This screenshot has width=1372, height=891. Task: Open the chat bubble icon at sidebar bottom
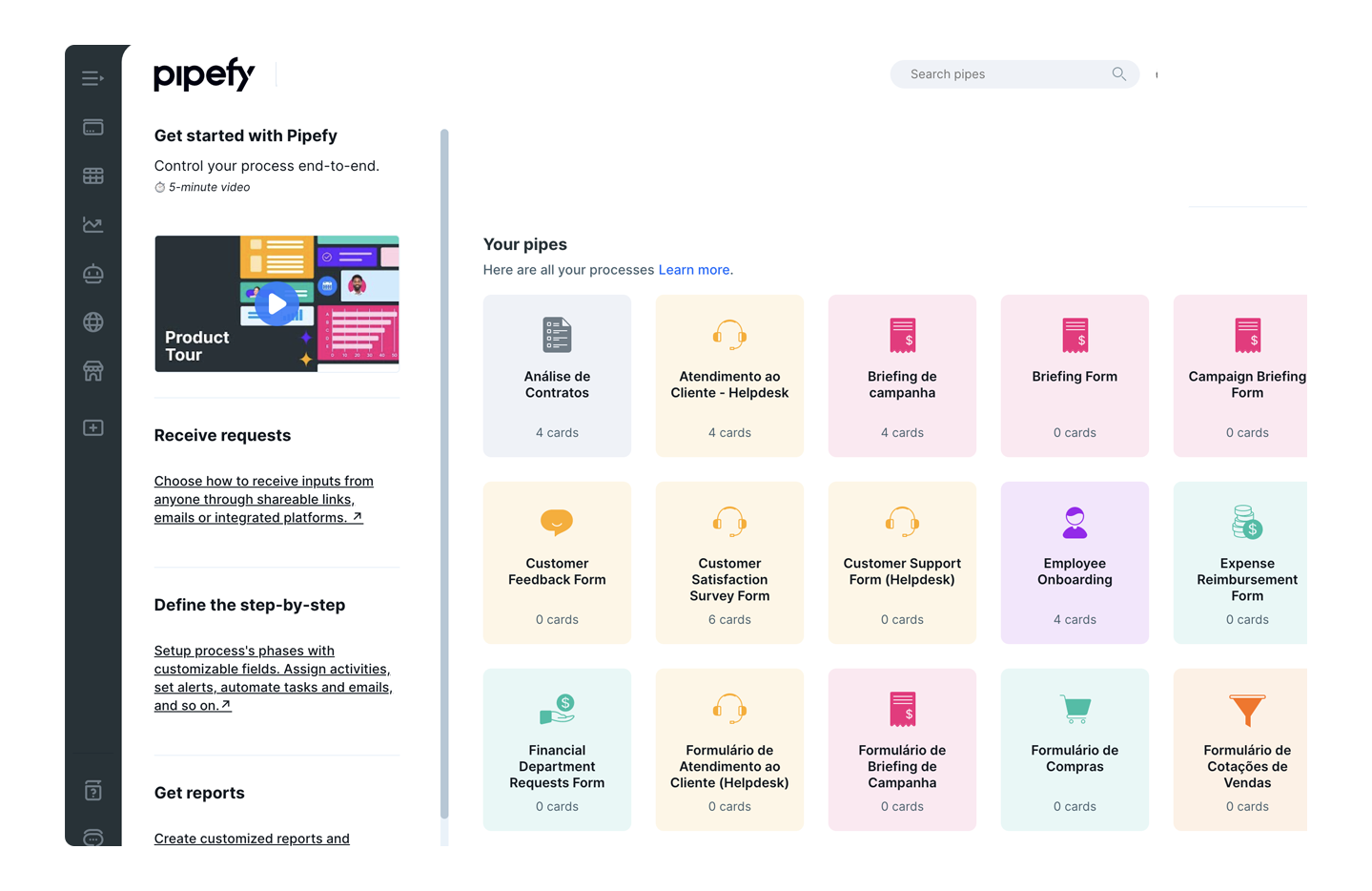click(x=92, y=838)
